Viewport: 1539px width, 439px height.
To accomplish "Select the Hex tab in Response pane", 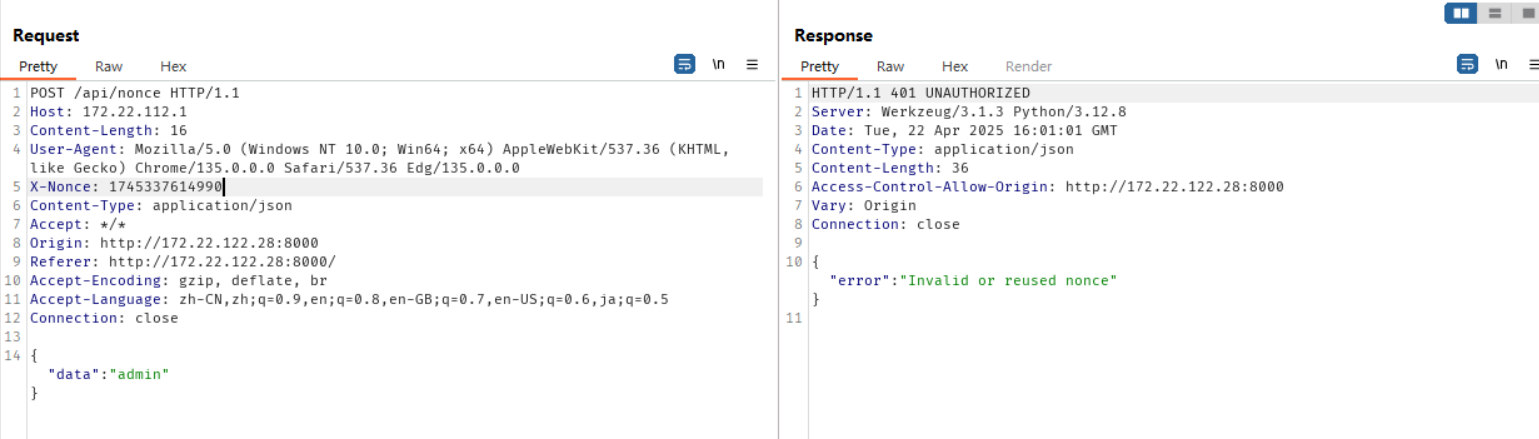I will pos(955,66).
